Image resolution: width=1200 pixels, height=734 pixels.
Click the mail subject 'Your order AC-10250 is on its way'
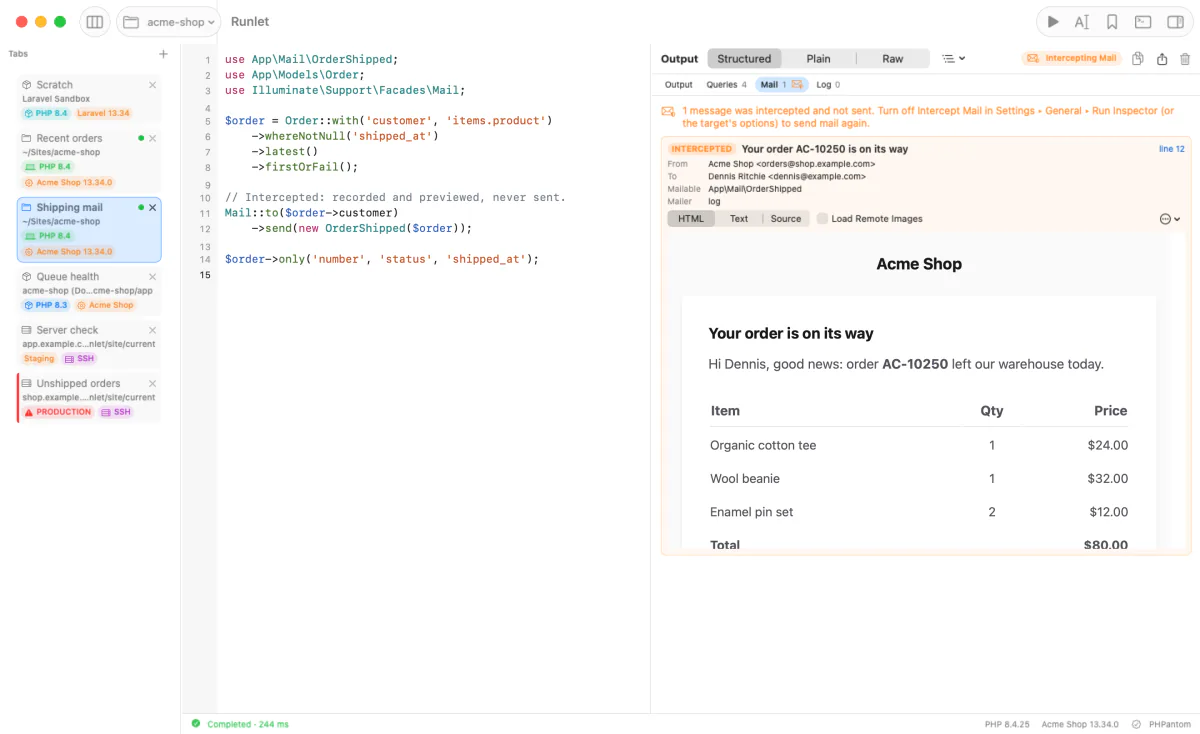click(x=825, y=149)
